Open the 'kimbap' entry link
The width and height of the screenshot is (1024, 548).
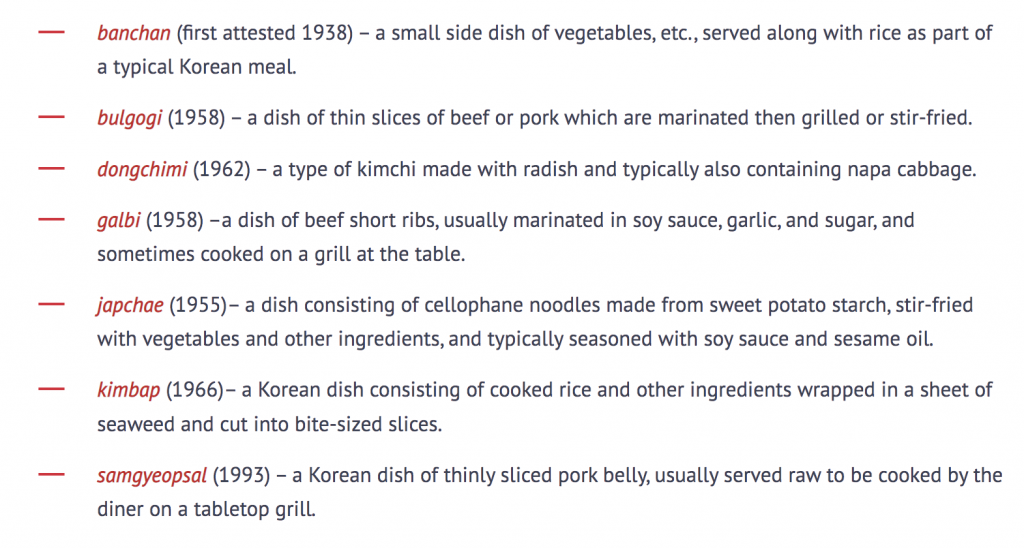point(129,391)
